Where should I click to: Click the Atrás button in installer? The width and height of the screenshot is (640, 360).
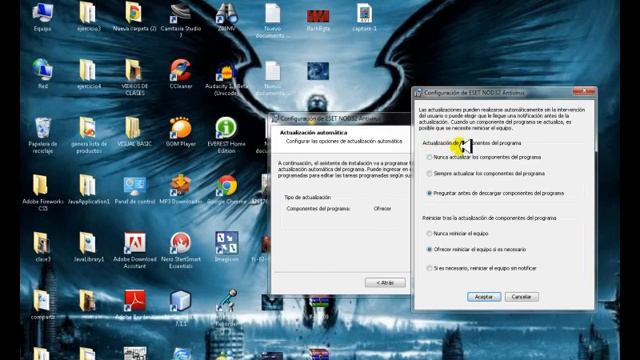pyautogui.click(x=385, y=283)
